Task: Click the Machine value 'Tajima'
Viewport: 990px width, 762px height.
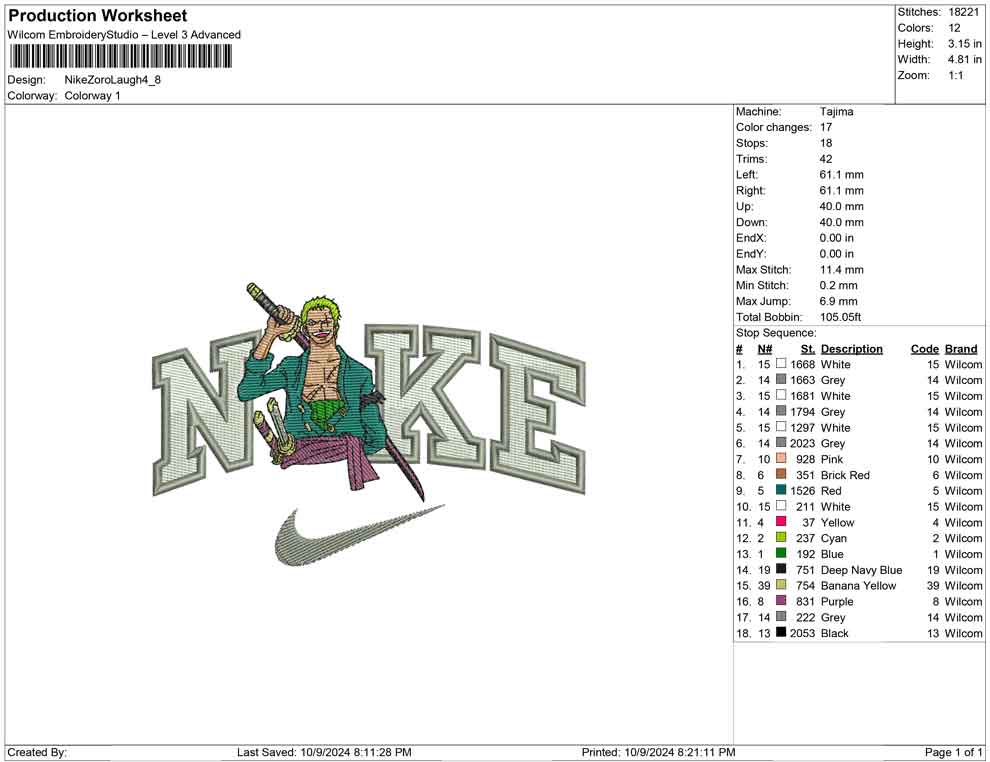Action: click(x=837, y=112)
